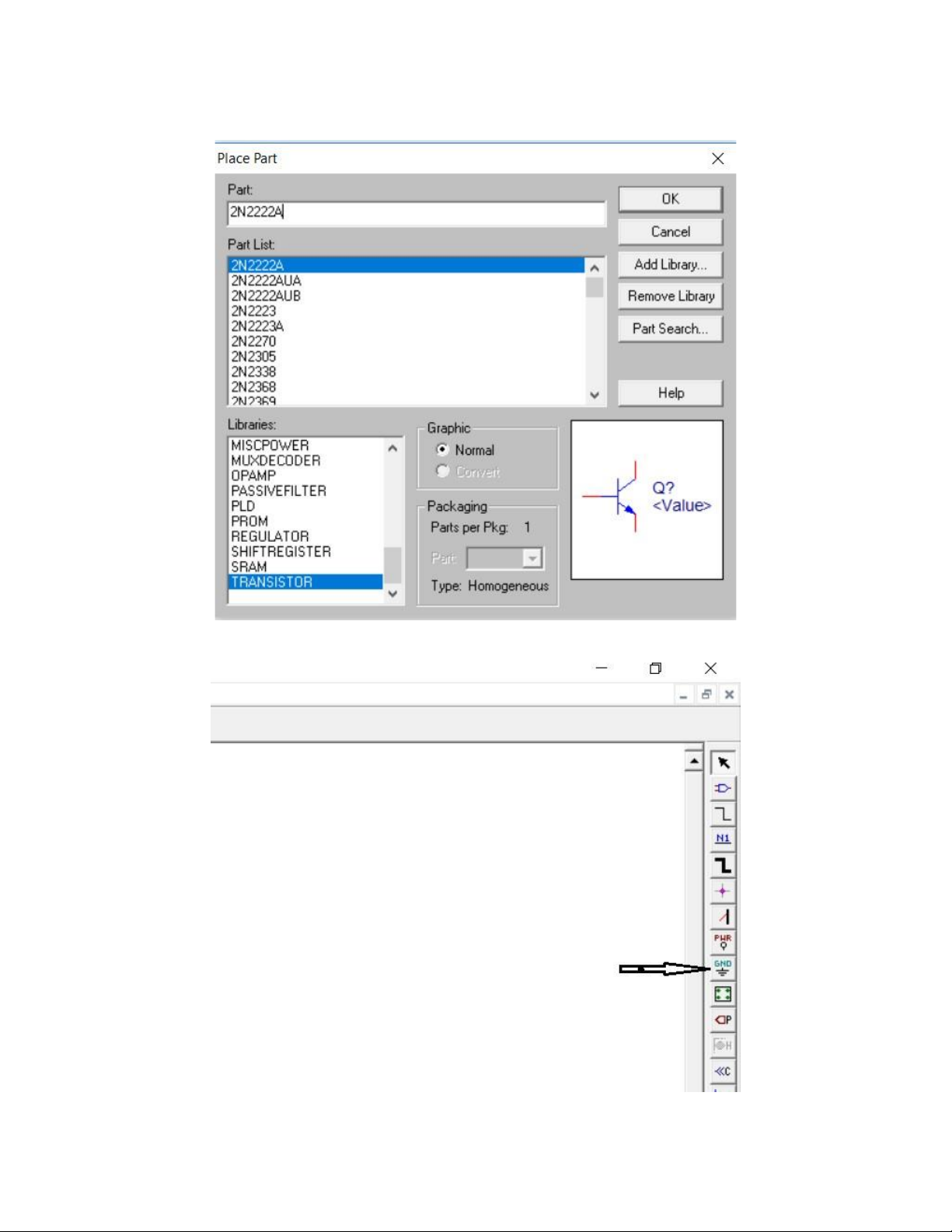The image size is (952, 1232).
Task: Click the Place Part gate icon
Action: pyautogui.click(x=723, y=788)
